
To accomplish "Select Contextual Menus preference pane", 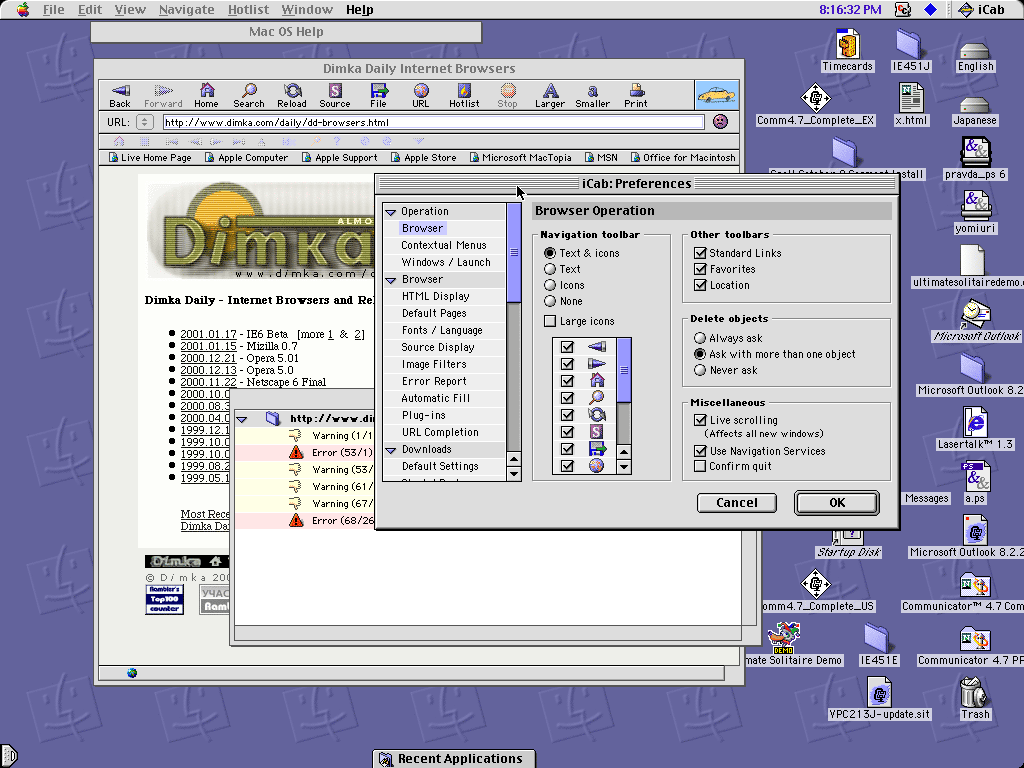I will point(444,246).
